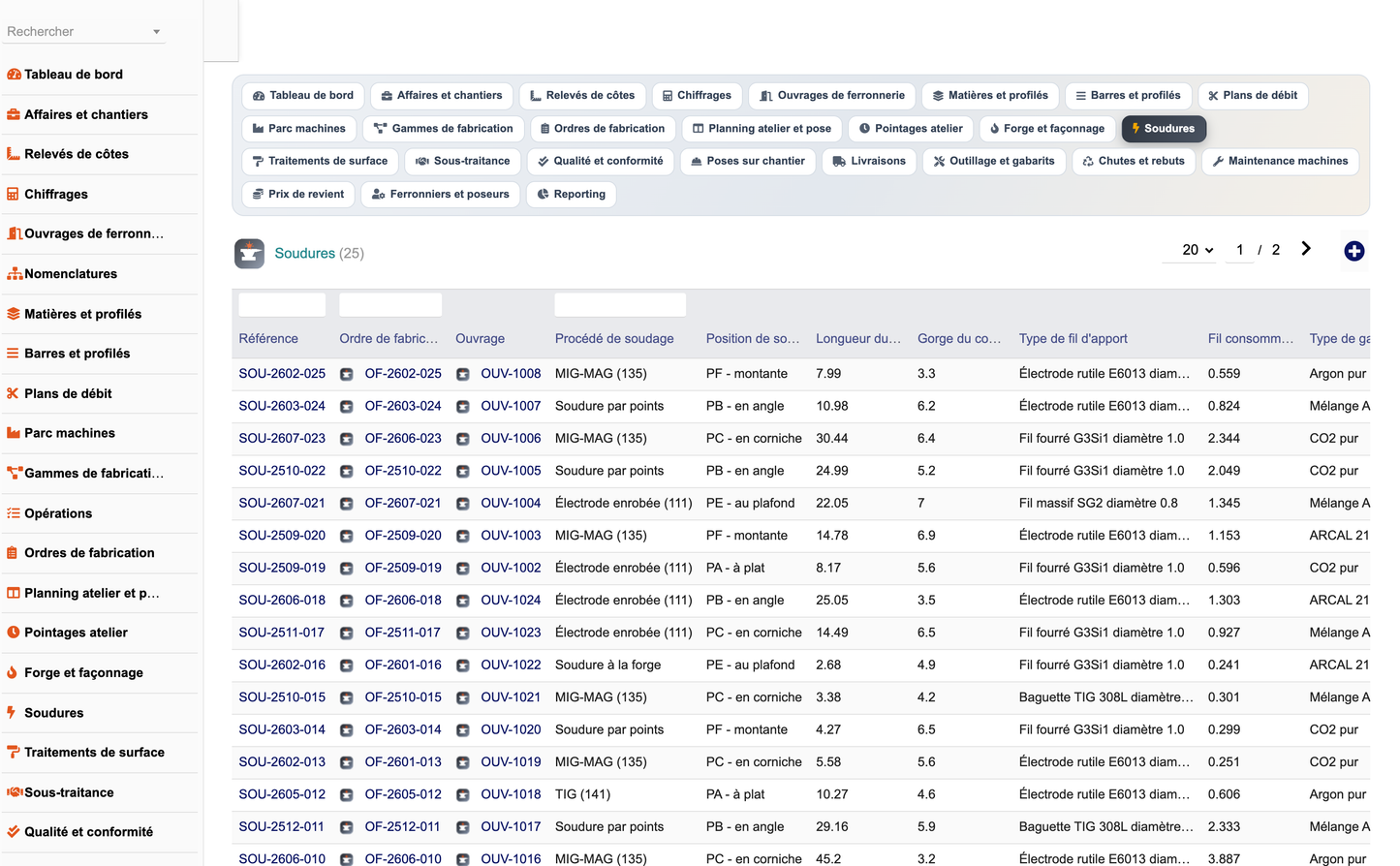Viewport: 1400px width, 866px height.
Task: Click the current page number field
Action: tap(1239, 250)
